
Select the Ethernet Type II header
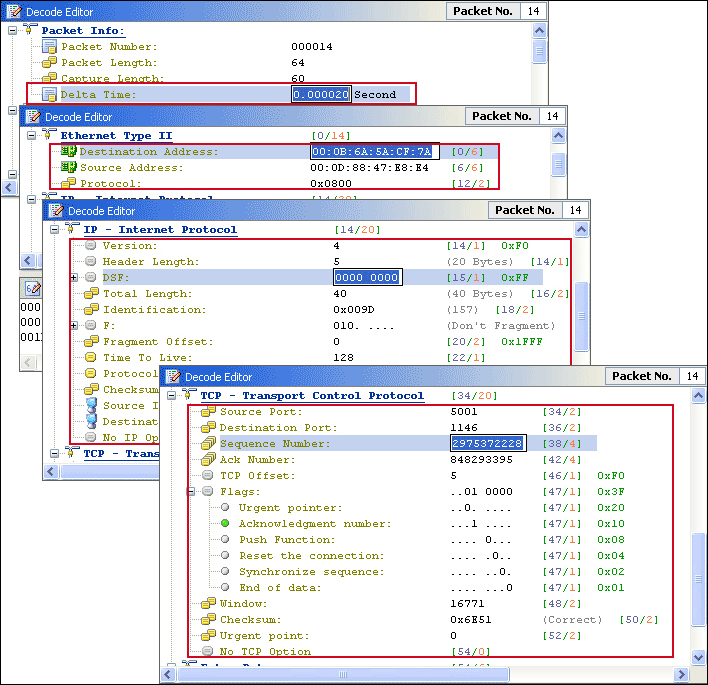coord(116,135)
